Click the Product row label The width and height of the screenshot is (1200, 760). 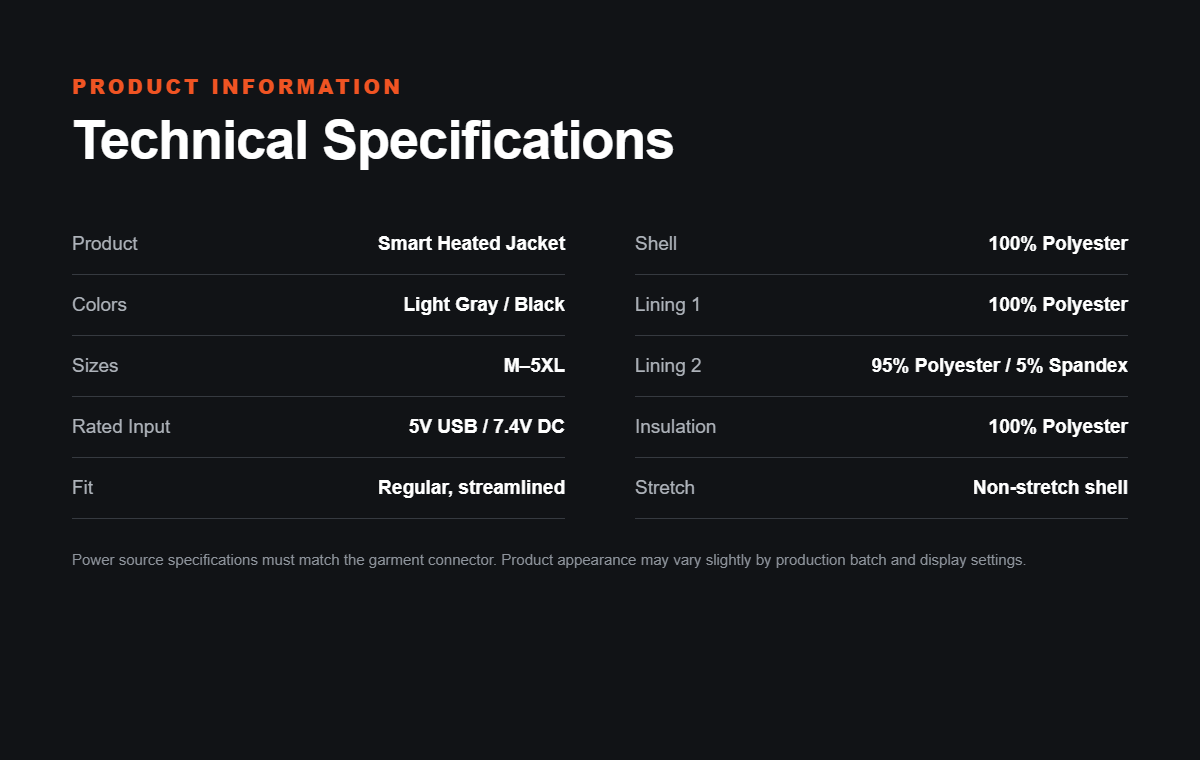point(105,243)
